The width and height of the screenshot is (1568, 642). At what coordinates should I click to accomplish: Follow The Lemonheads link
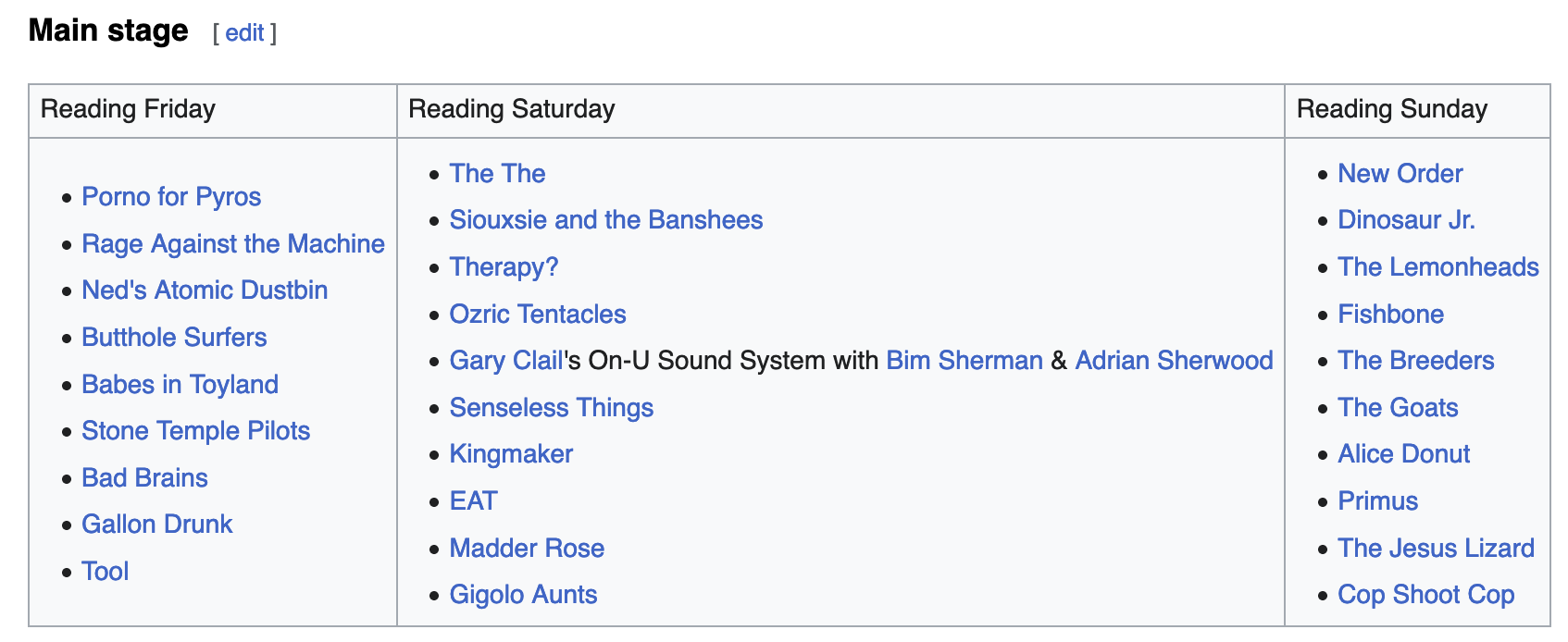pos(1437,267)
